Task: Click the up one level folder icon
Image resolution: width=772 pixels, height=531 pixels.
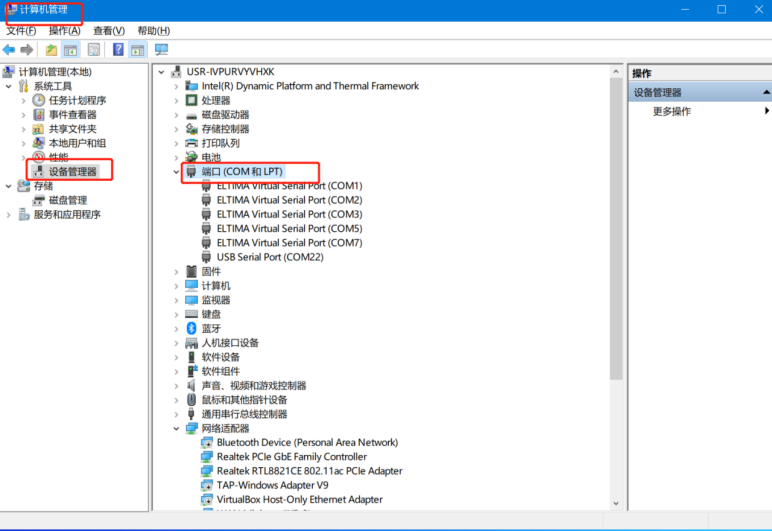Action: (52, 50)
